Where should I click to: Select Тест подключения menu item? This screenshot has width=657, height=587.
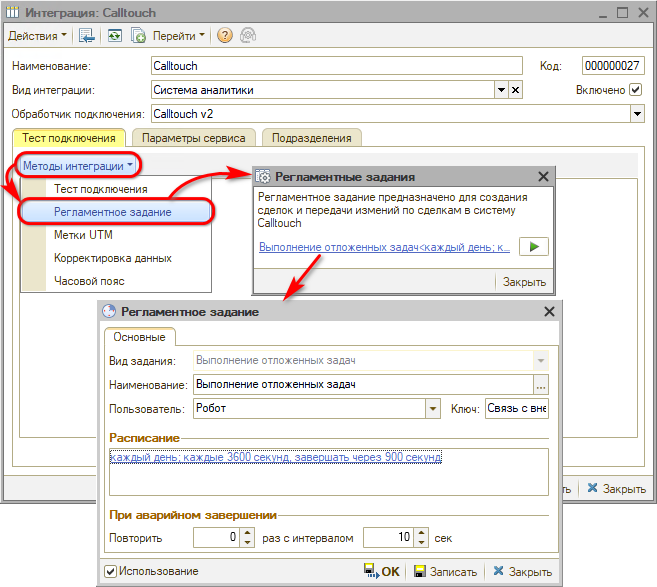point(101,189)
